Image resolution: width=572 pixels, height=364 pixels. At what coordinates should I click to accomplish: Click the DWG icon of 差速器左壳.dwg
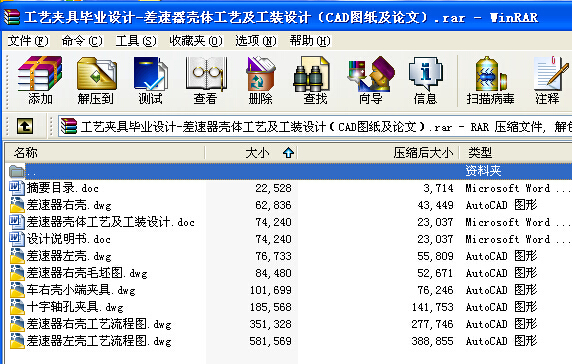click(x=17, y=256)
